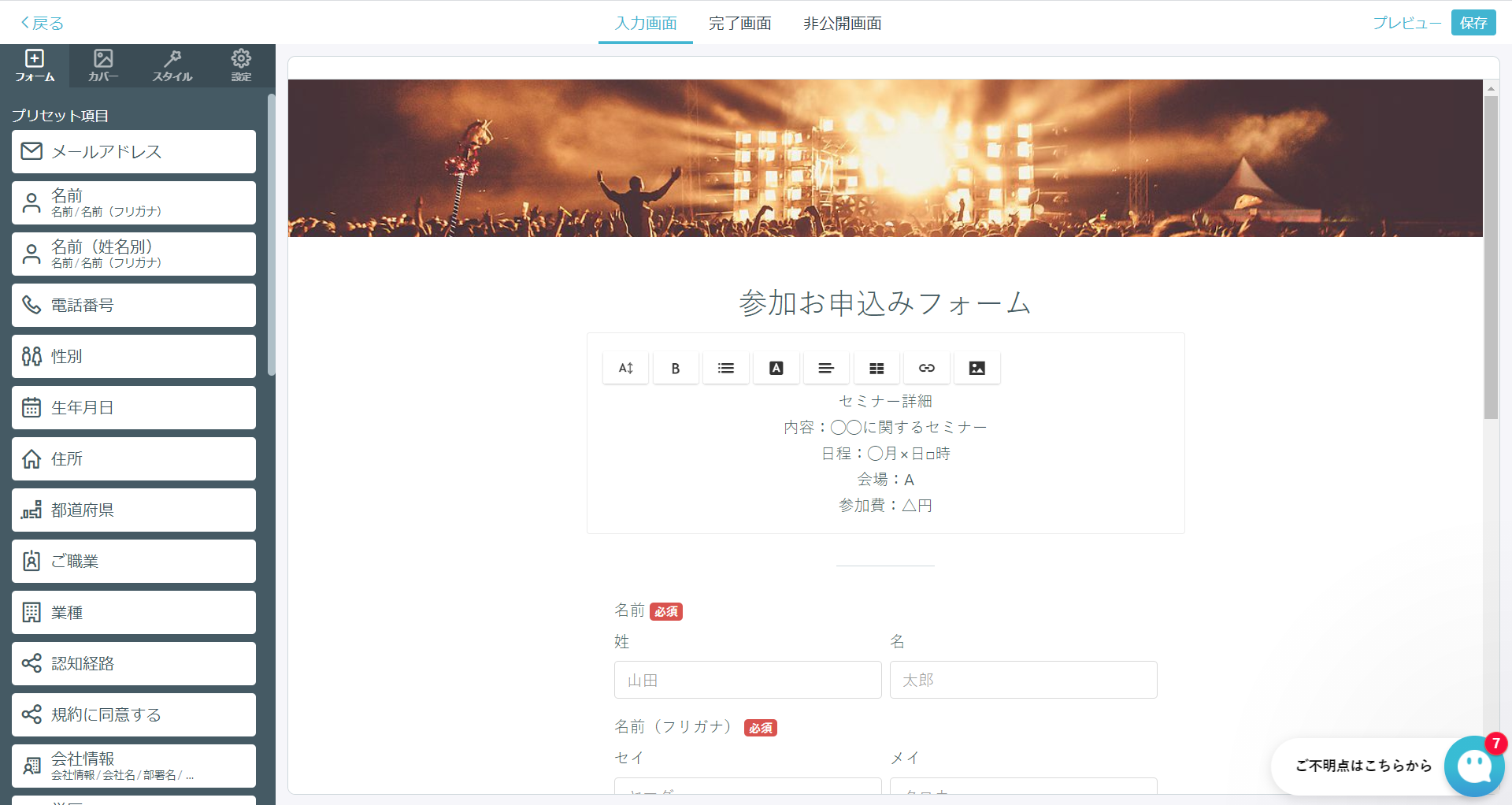Screen dimensions: 1512x805
Task: Go back using the 戻る link
Action: tap(38, 22)
